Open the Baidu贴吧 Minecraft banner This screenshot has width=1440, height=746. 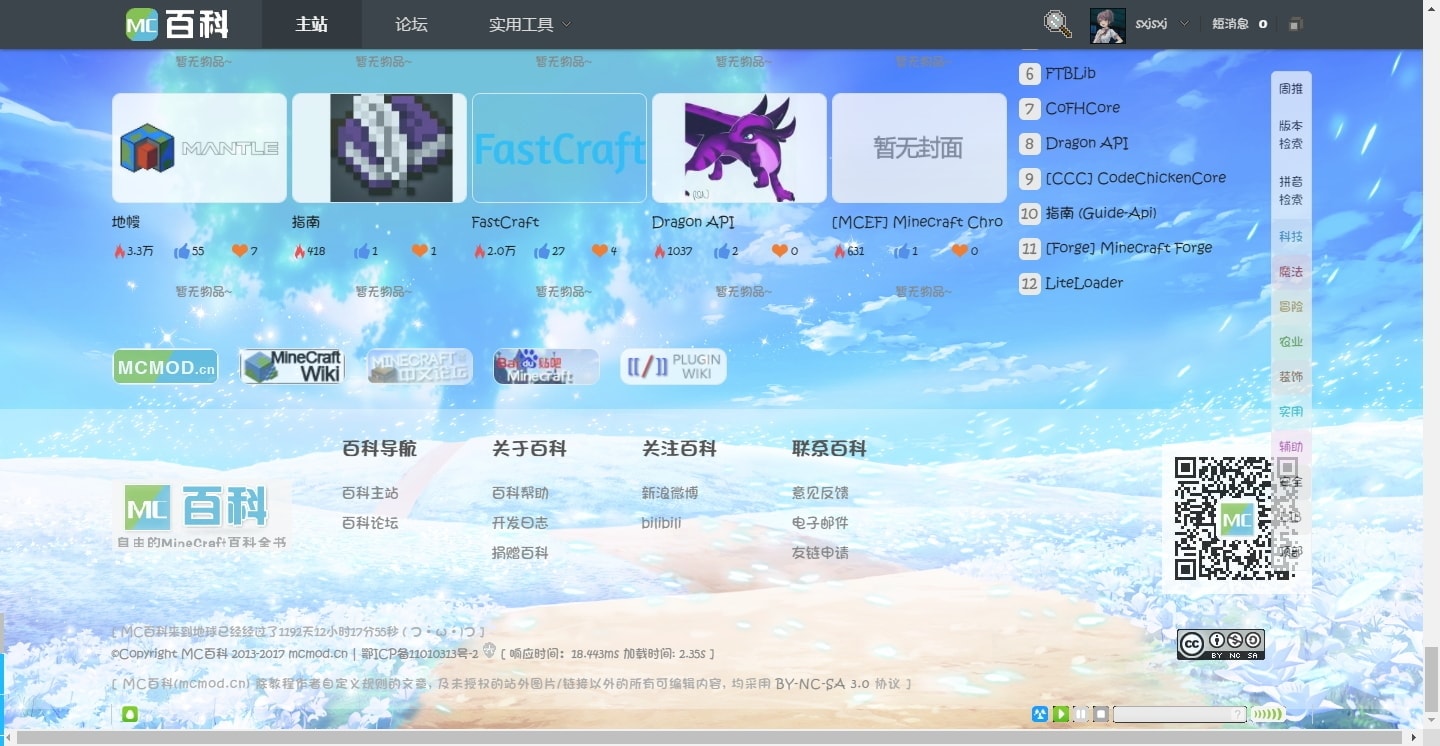pos(546,367)
